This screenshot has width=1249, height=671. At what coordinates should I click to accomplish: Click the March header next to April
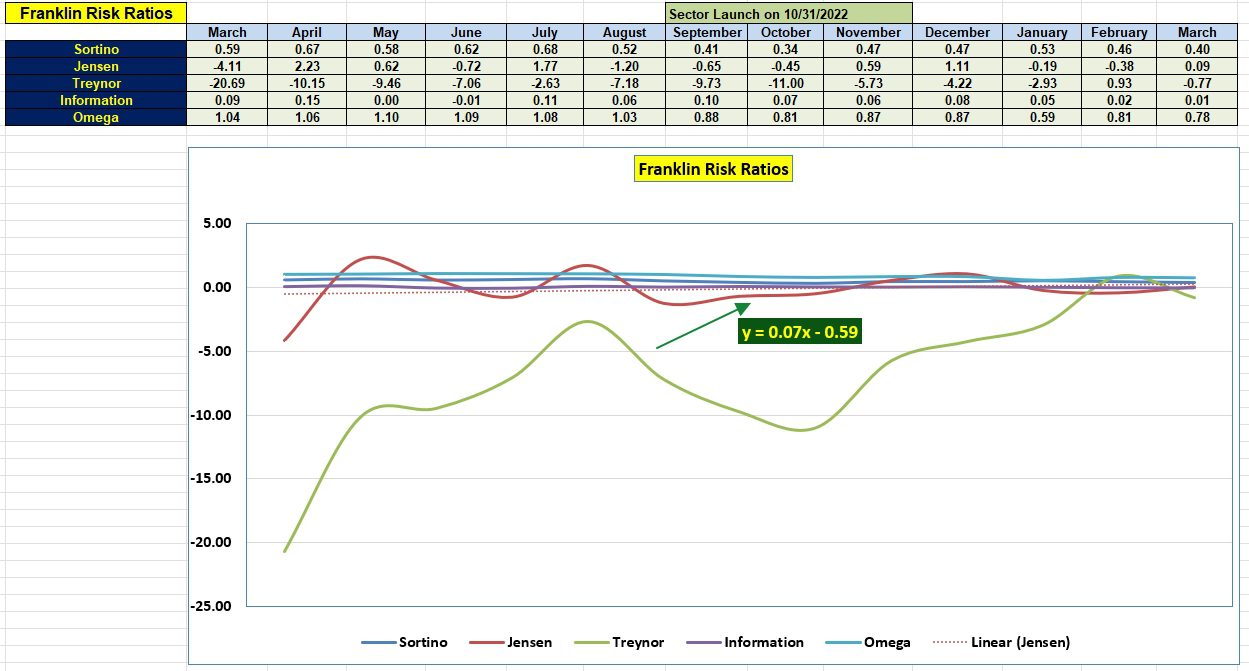(x=227, y=32)
